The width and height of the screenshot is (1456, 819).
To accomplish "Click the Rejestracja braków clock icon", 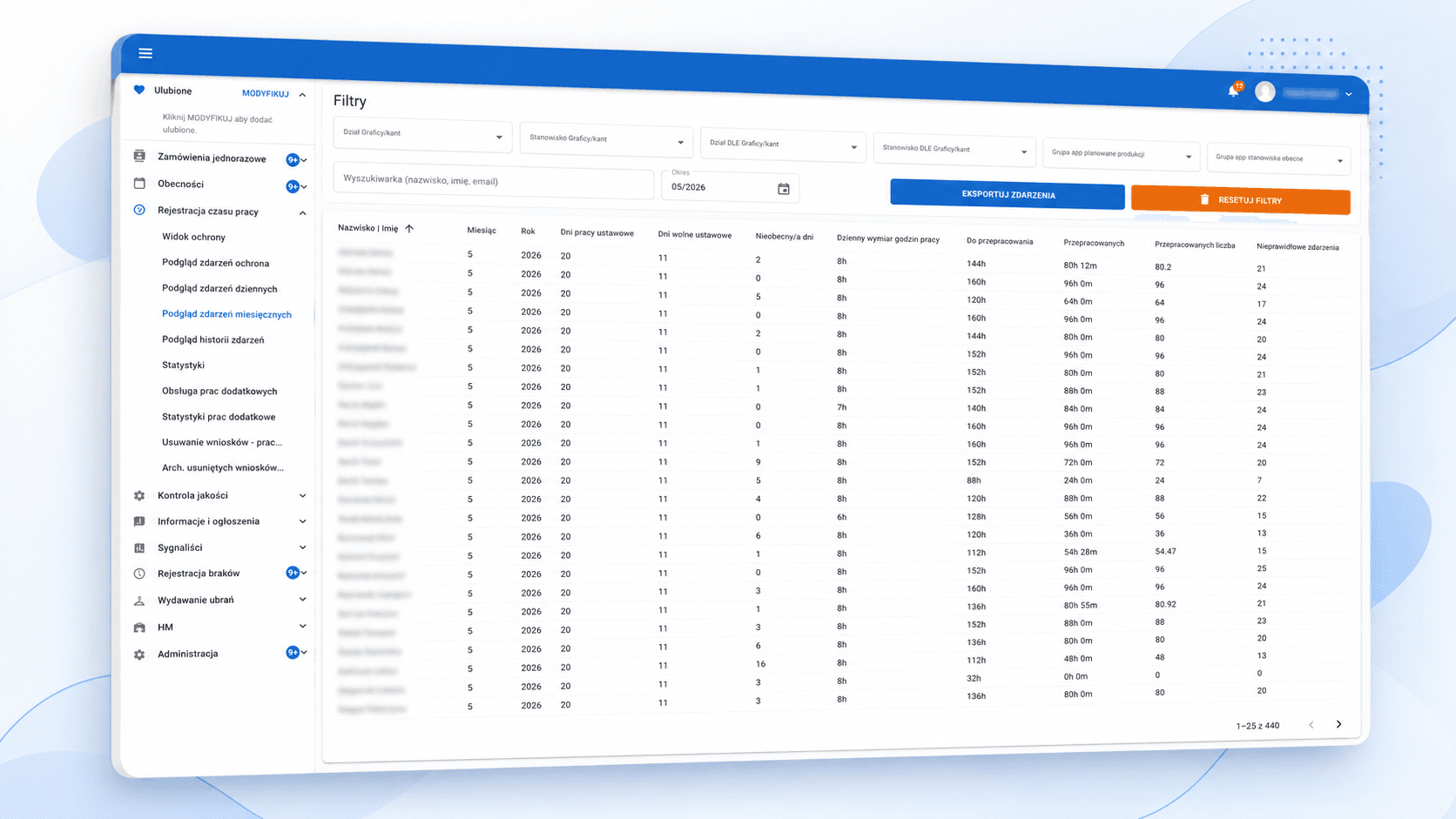I will 139,574.
